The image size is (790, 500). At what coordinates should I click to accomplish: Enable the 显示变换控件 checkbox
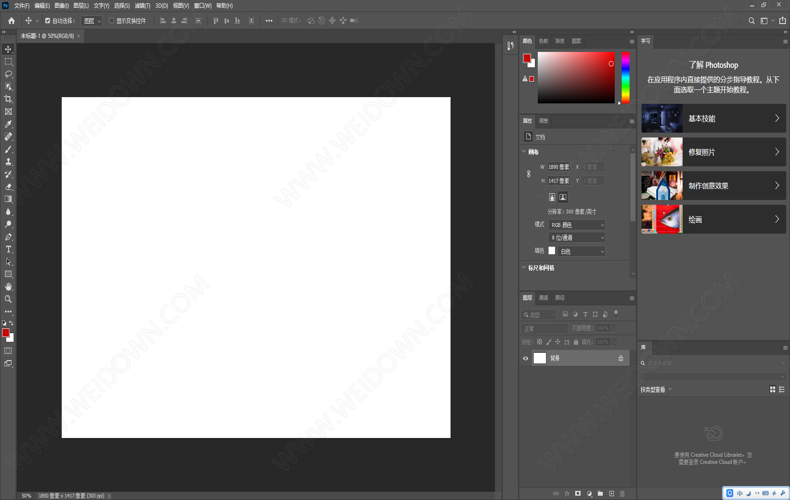pyautogui.click(x=112, y=20)
